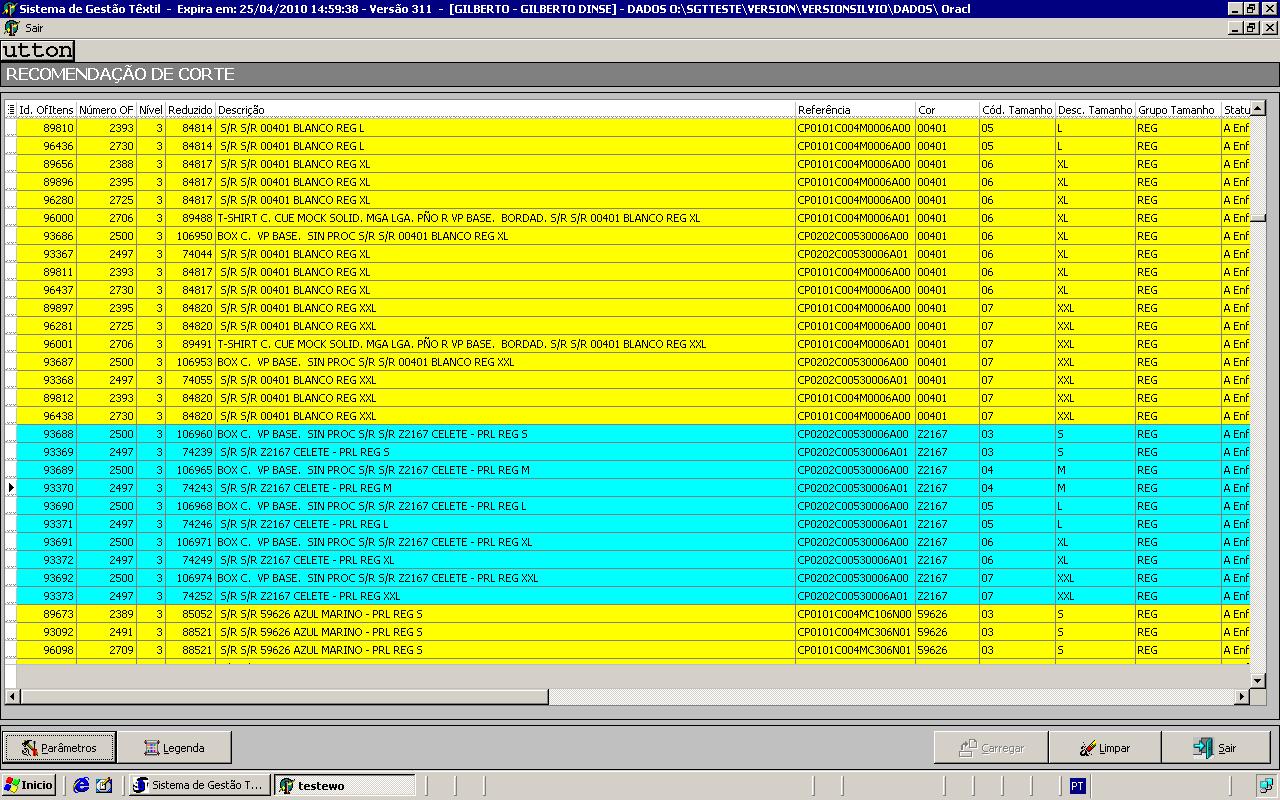Open the Sair menu in the menu bar
The height and width of the screenshot is (800, 1280).
(x=34, y=28)
